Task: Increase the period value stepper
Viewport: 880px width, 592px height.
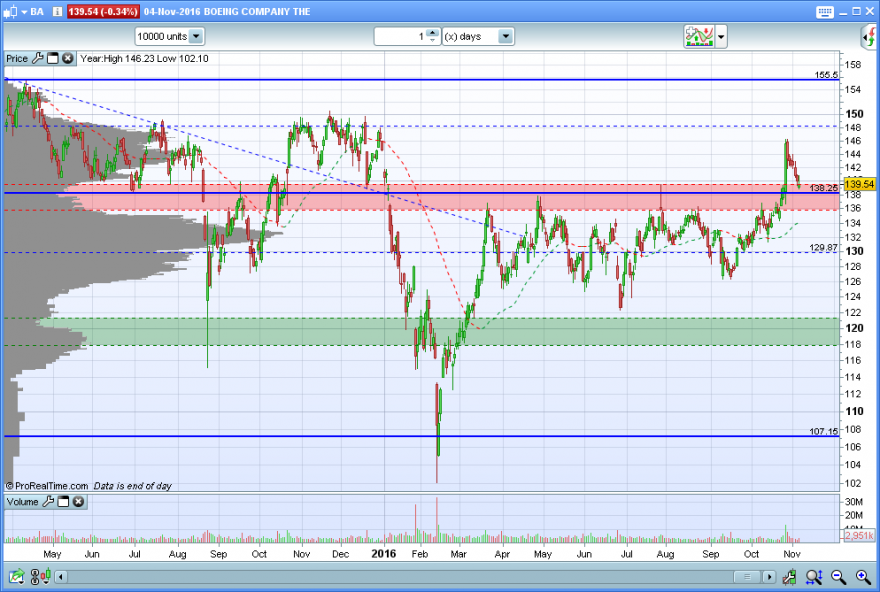Action: click(x=432, y=33)
